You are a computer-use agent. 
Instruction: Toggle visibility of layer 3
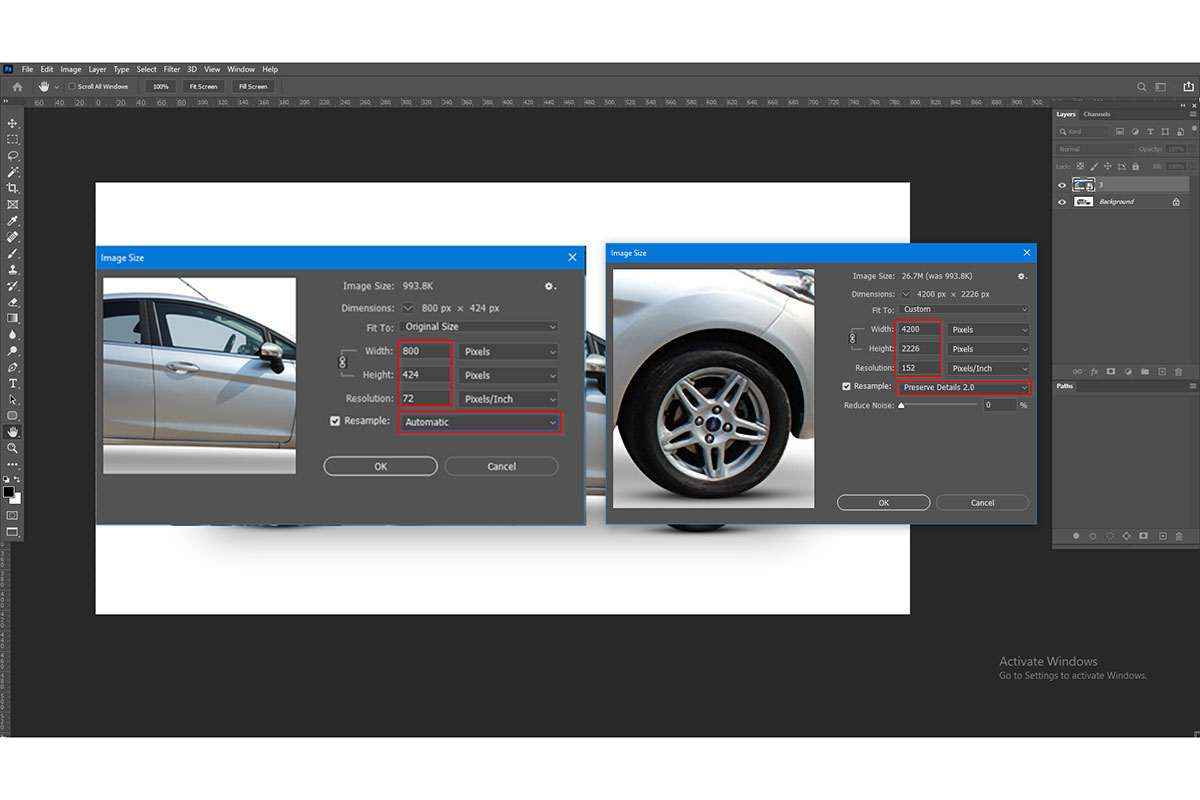point(1063,184)
